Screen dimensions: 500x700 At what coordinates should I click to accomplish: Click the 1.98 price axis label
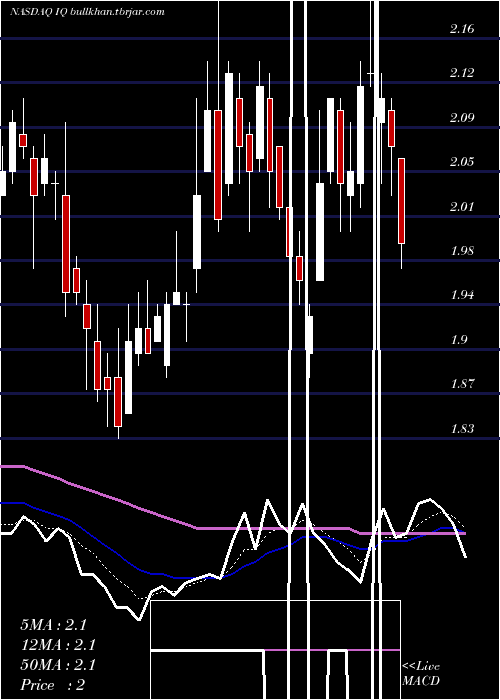coord(462,250)
